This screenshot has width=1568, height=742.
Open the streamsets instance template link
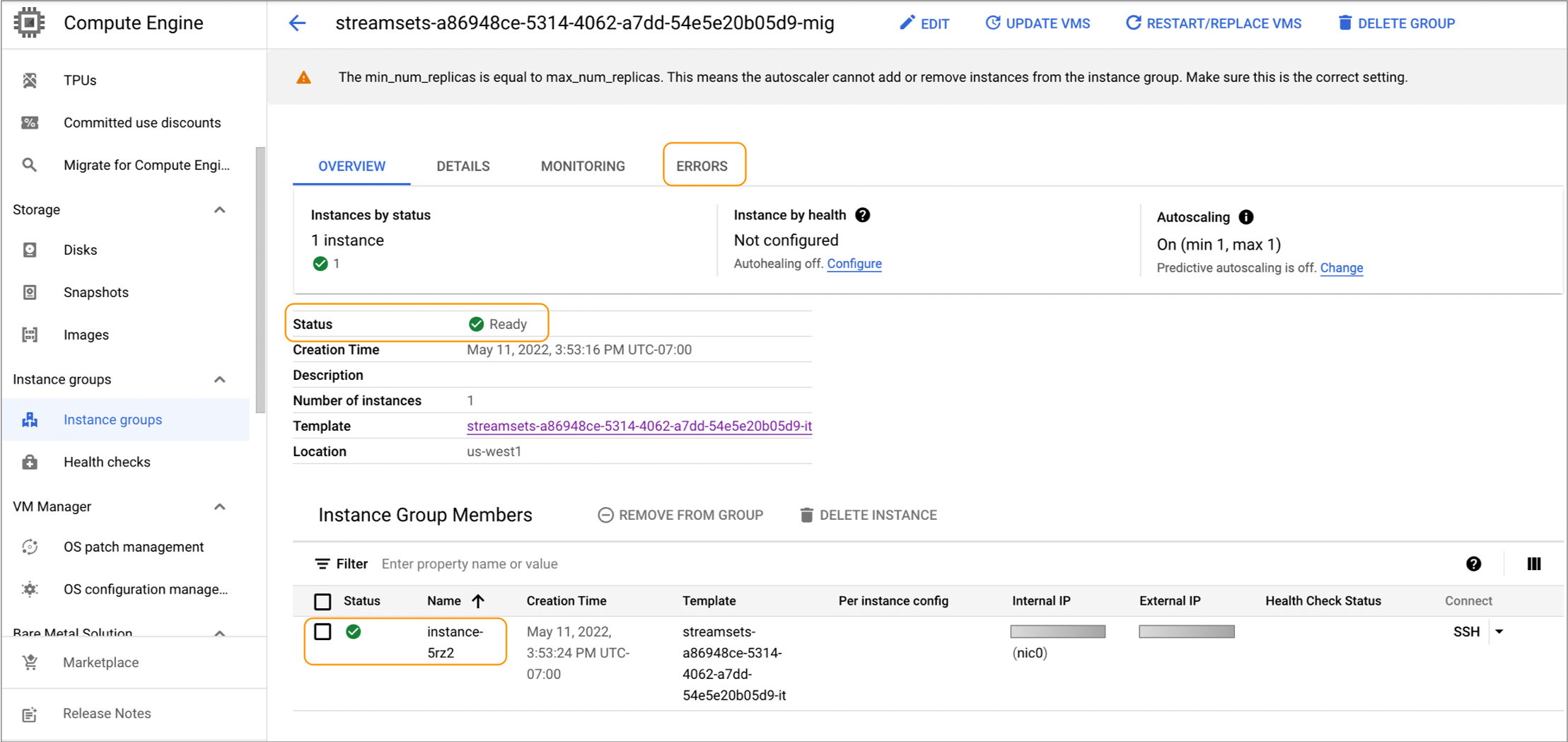(x=639, y=426)
